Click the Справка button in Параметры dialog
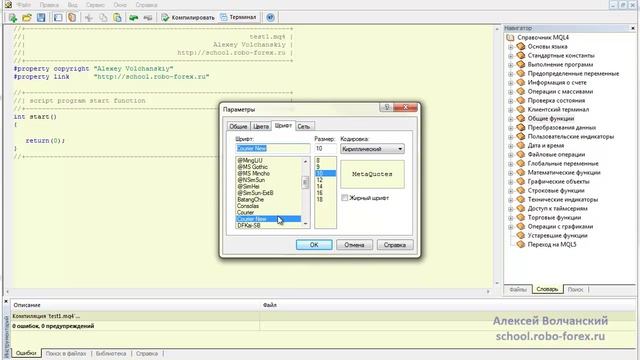640x360 pixels. [395, 245]
